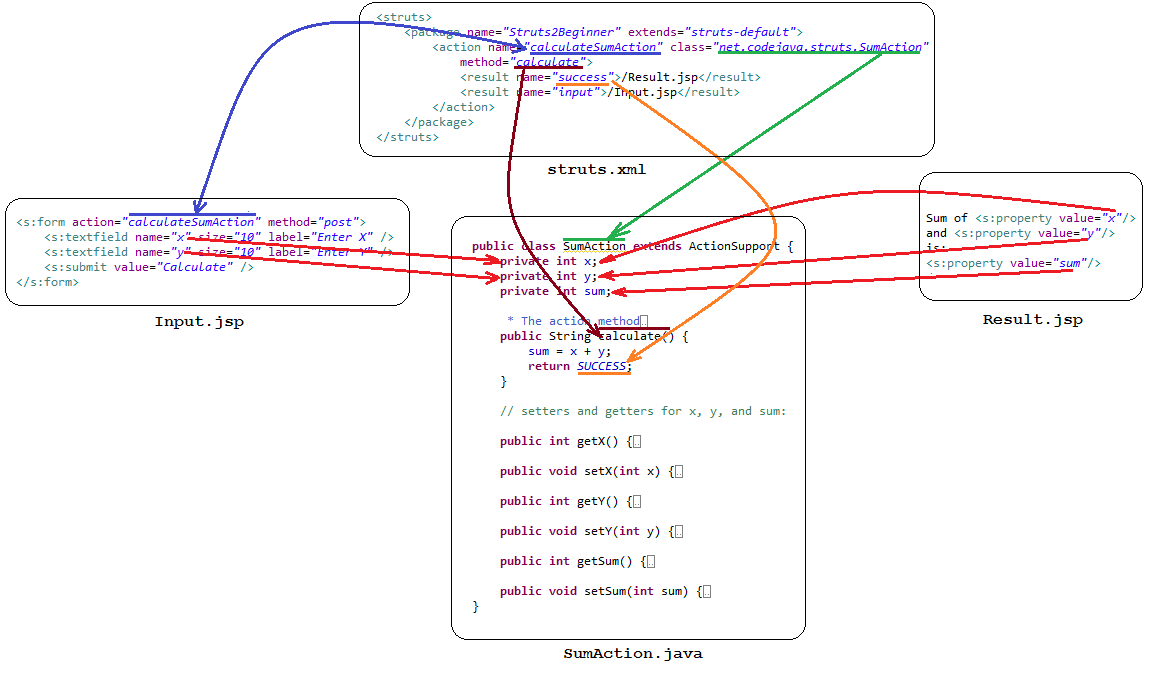Screen dimensions: 1155x676
Task: Click the 'struts-default' extends value
Action: coord(745,32)
